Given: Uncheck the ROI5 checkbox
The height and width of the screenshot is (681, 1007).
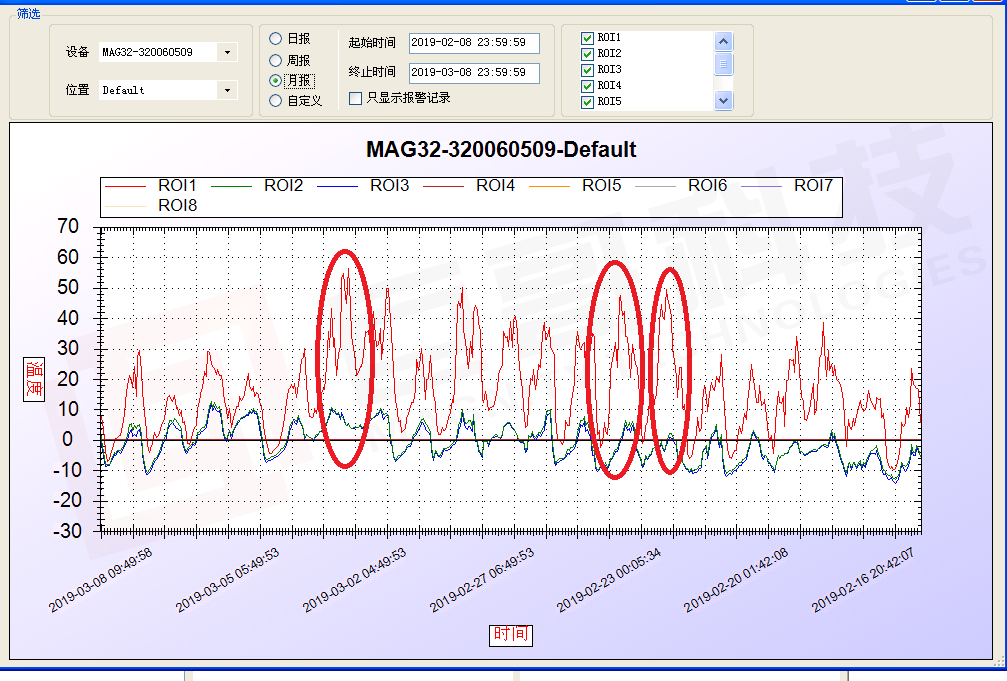Looking at the screenshot, I should [587, 102].
